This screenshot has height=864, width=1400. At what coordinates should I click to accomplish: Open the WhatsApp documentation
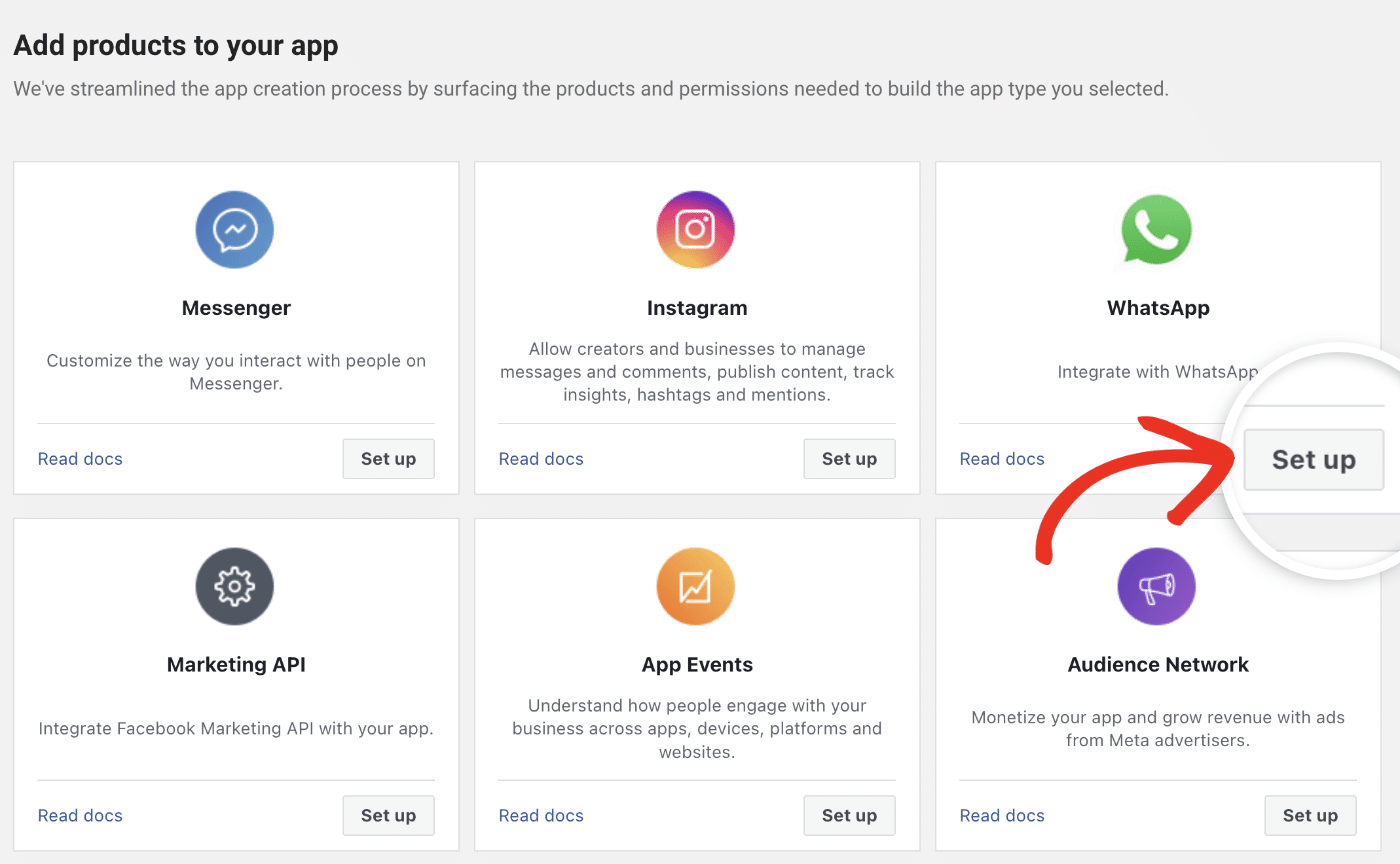(1002, 458)
